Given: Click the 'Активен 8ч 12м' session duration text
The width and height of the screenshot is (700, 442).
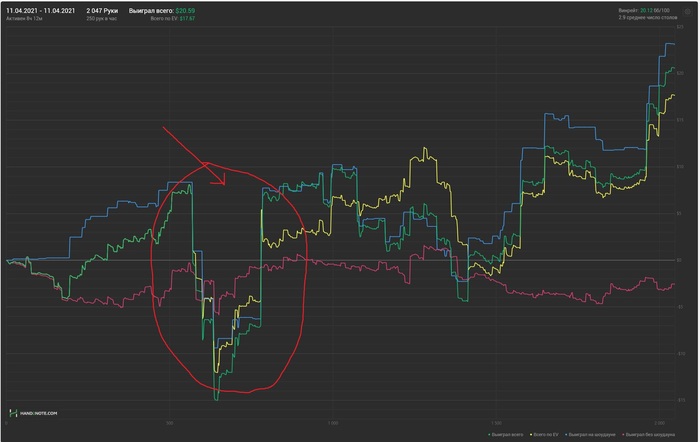Looking at the screenshot, I should click(24, 19).
